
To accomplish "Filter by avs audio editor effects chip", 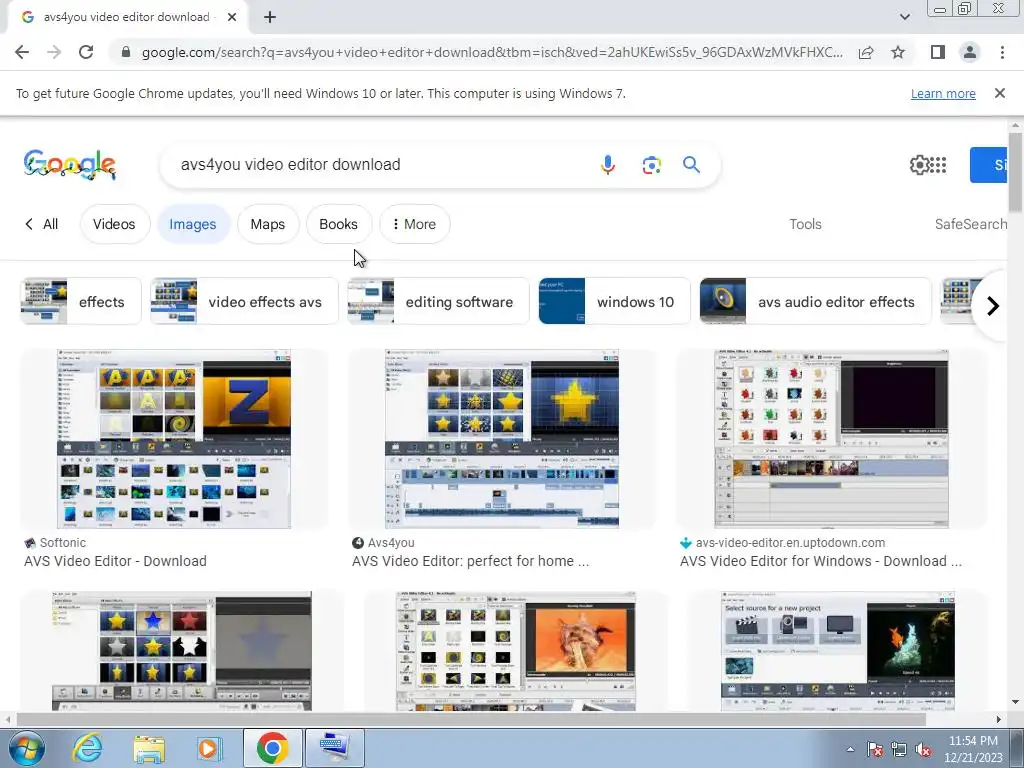I will click(815, 301).
